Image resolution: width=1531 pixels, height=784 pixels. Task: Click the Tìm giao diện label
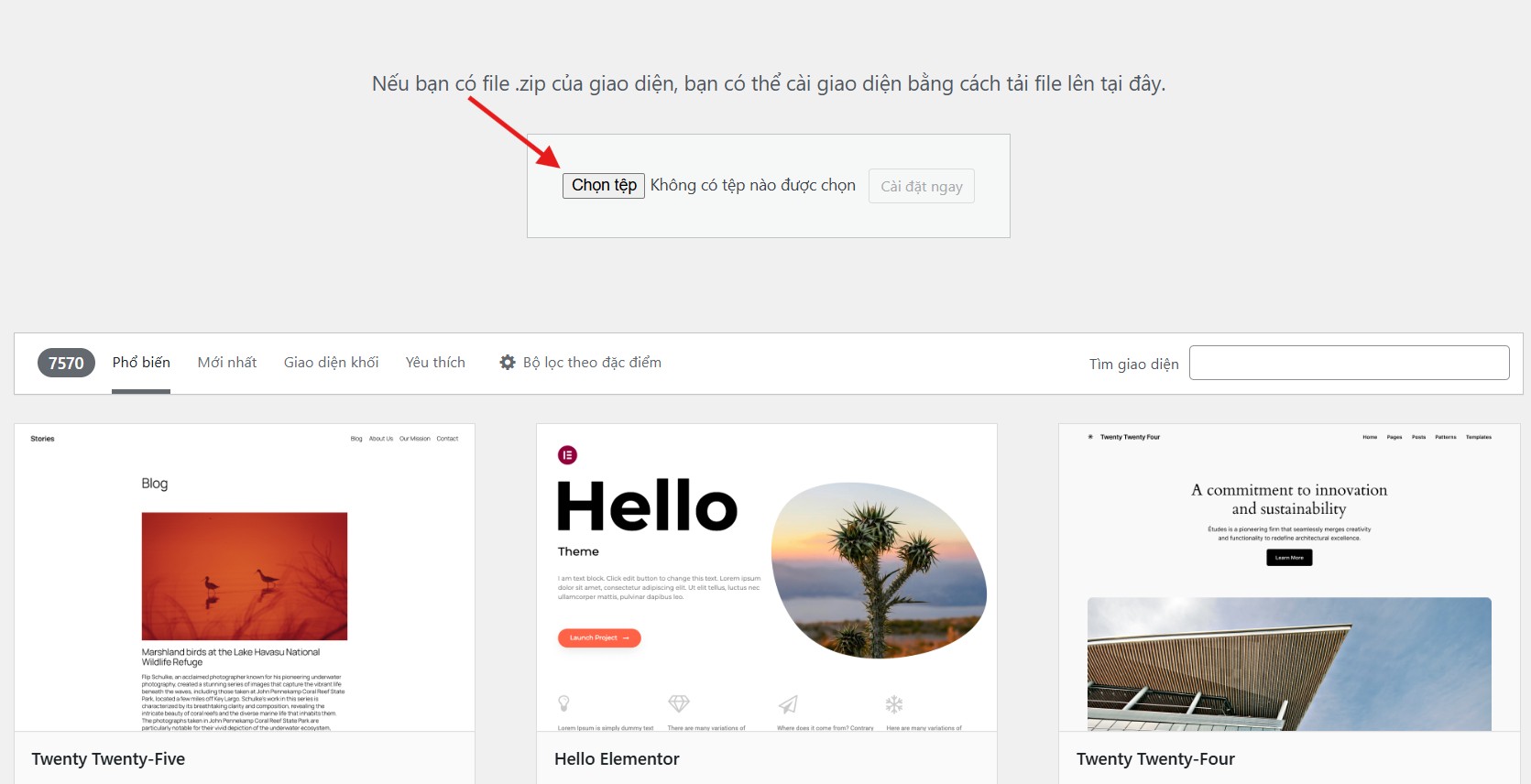click(1133, 365)
